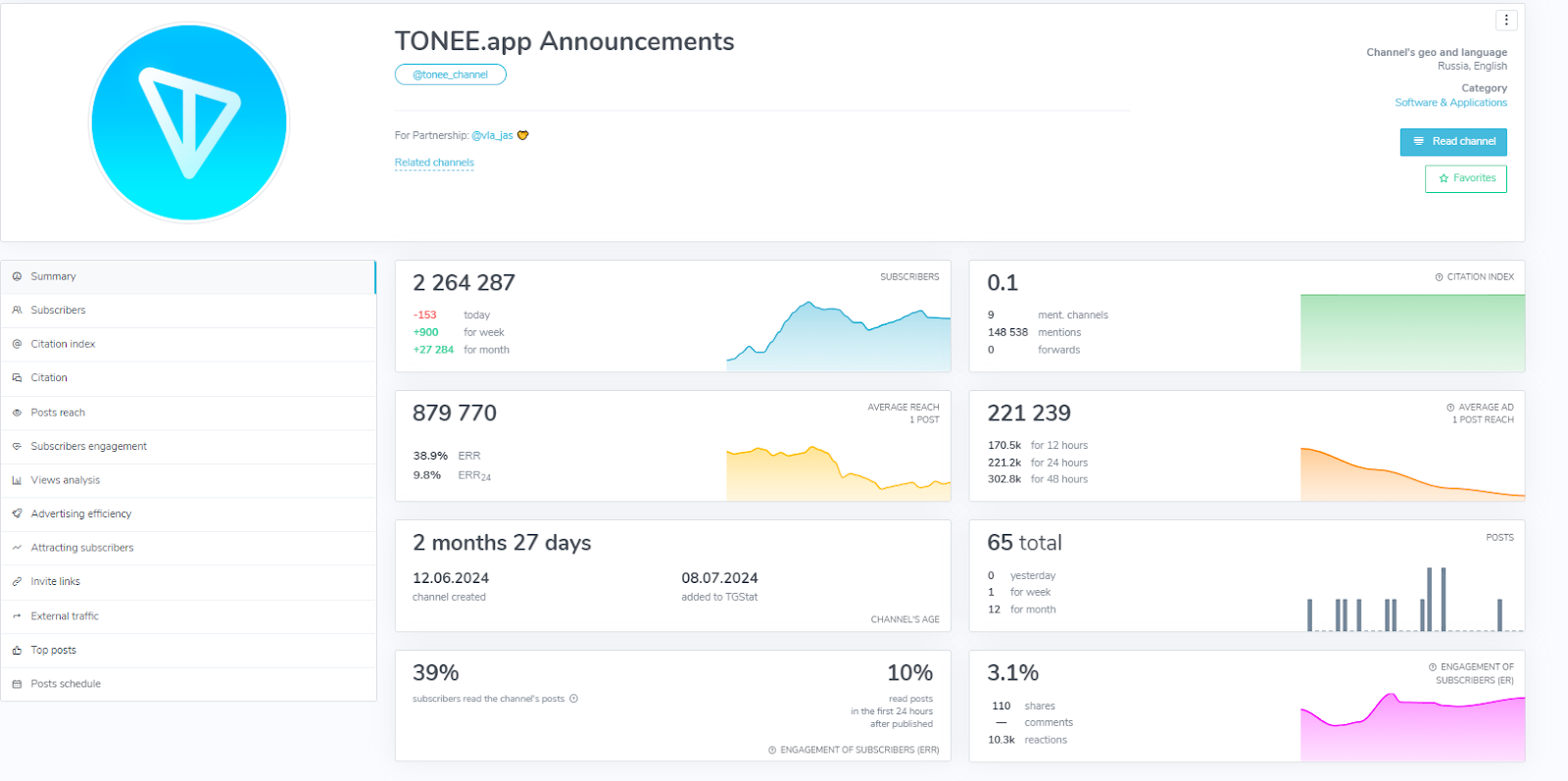Click the green citation index chart area
The height and width of the screenshot is (781, 1568).
(1412, 333)
